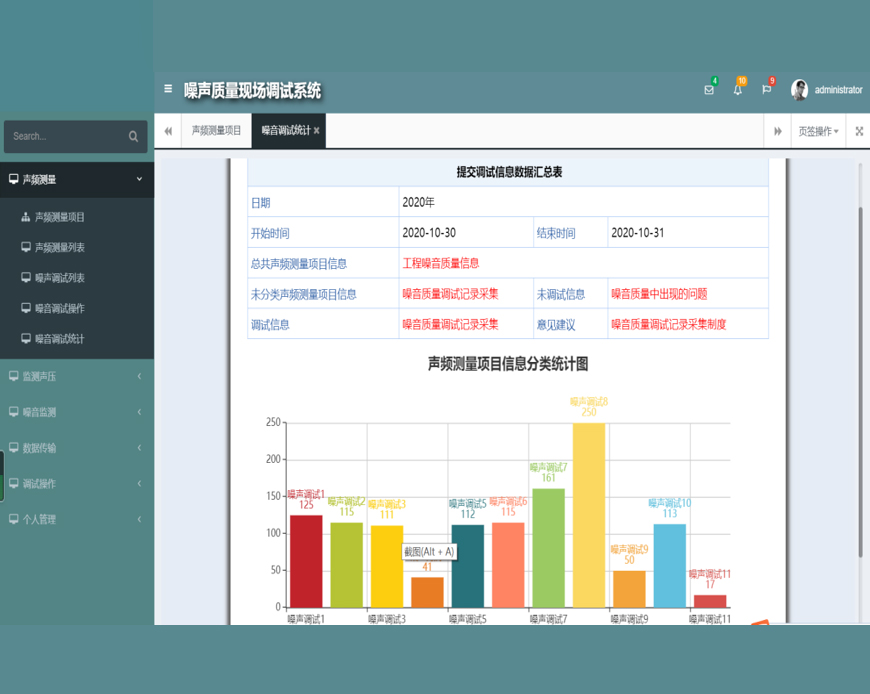Switch to the 声频测量项目 tab
The image size is (870, 694).
coord(216,131)
